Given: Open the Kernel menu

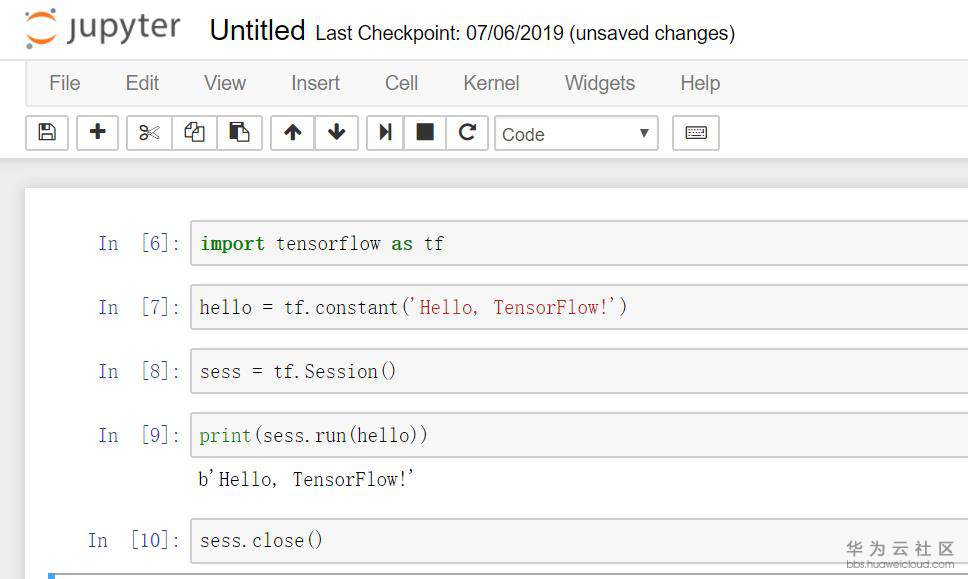Looking at the screenshot, I should point(491,83).
